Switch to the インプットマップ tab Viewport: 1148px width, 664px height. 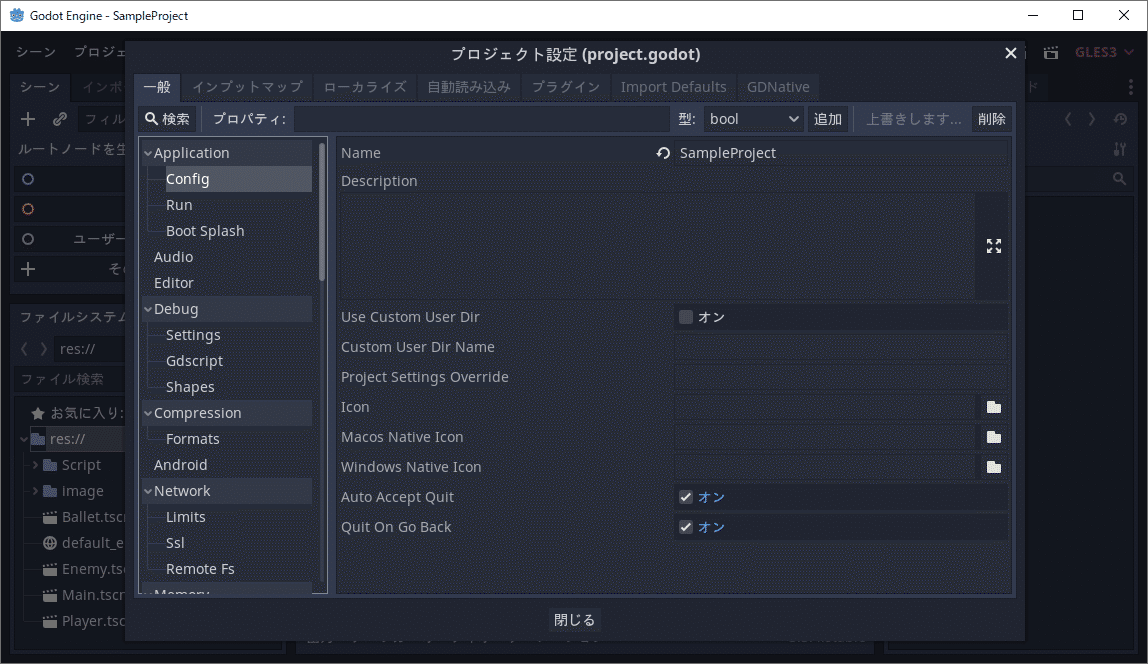click(x=247, y=86)
